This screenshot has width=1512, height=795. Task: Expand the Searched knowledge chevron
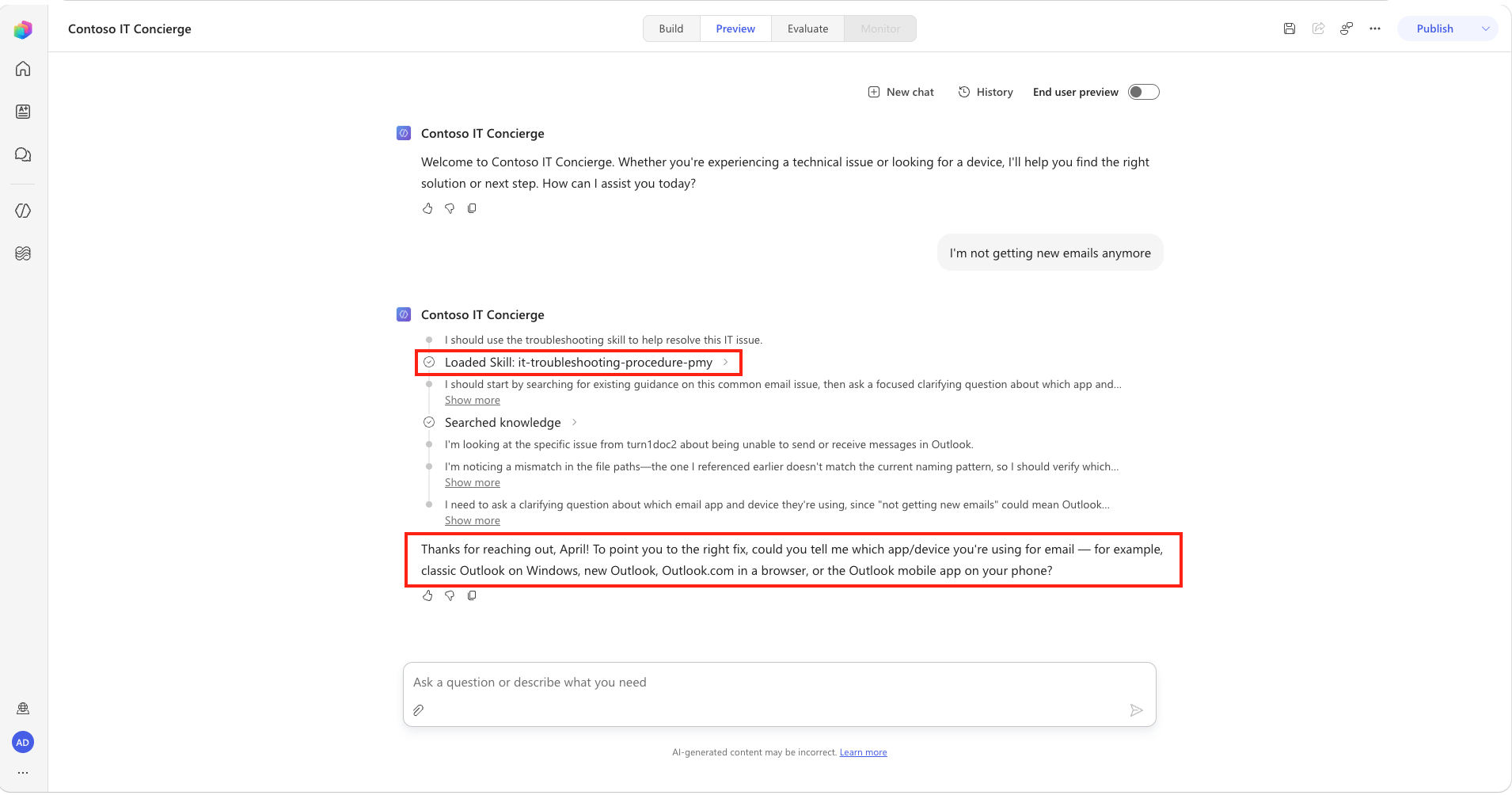(x=575, y=422)
